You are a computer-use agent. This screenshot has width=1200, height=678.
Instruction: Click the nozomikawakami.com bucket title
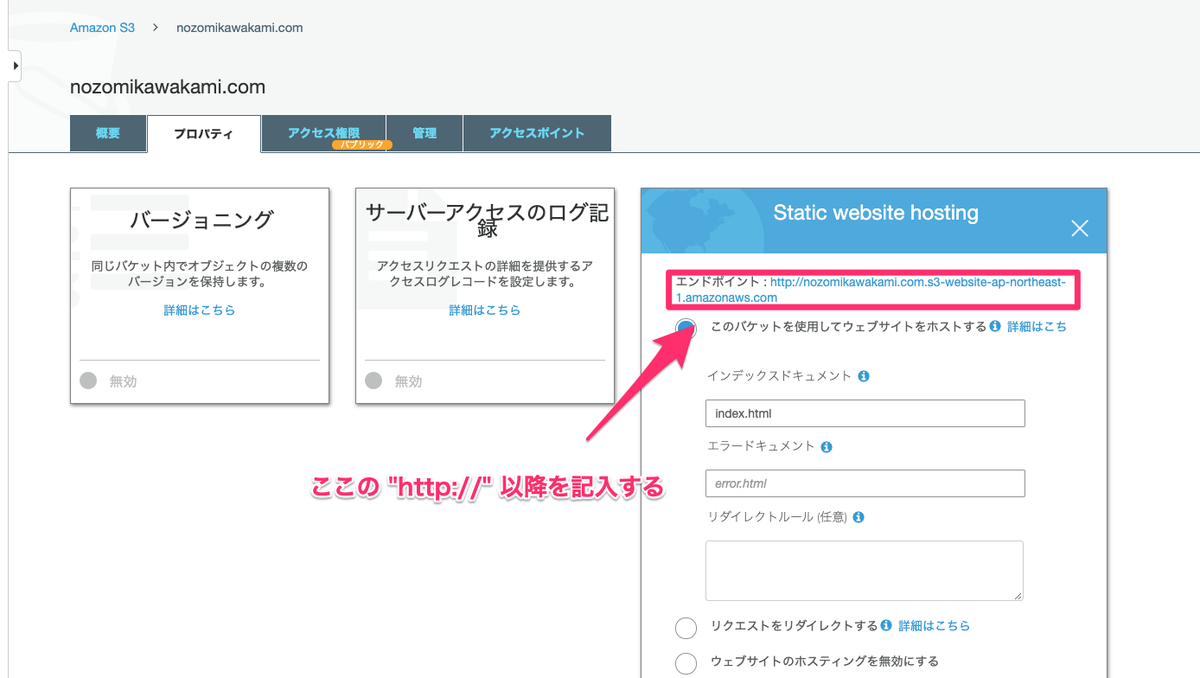coord(168,87)
